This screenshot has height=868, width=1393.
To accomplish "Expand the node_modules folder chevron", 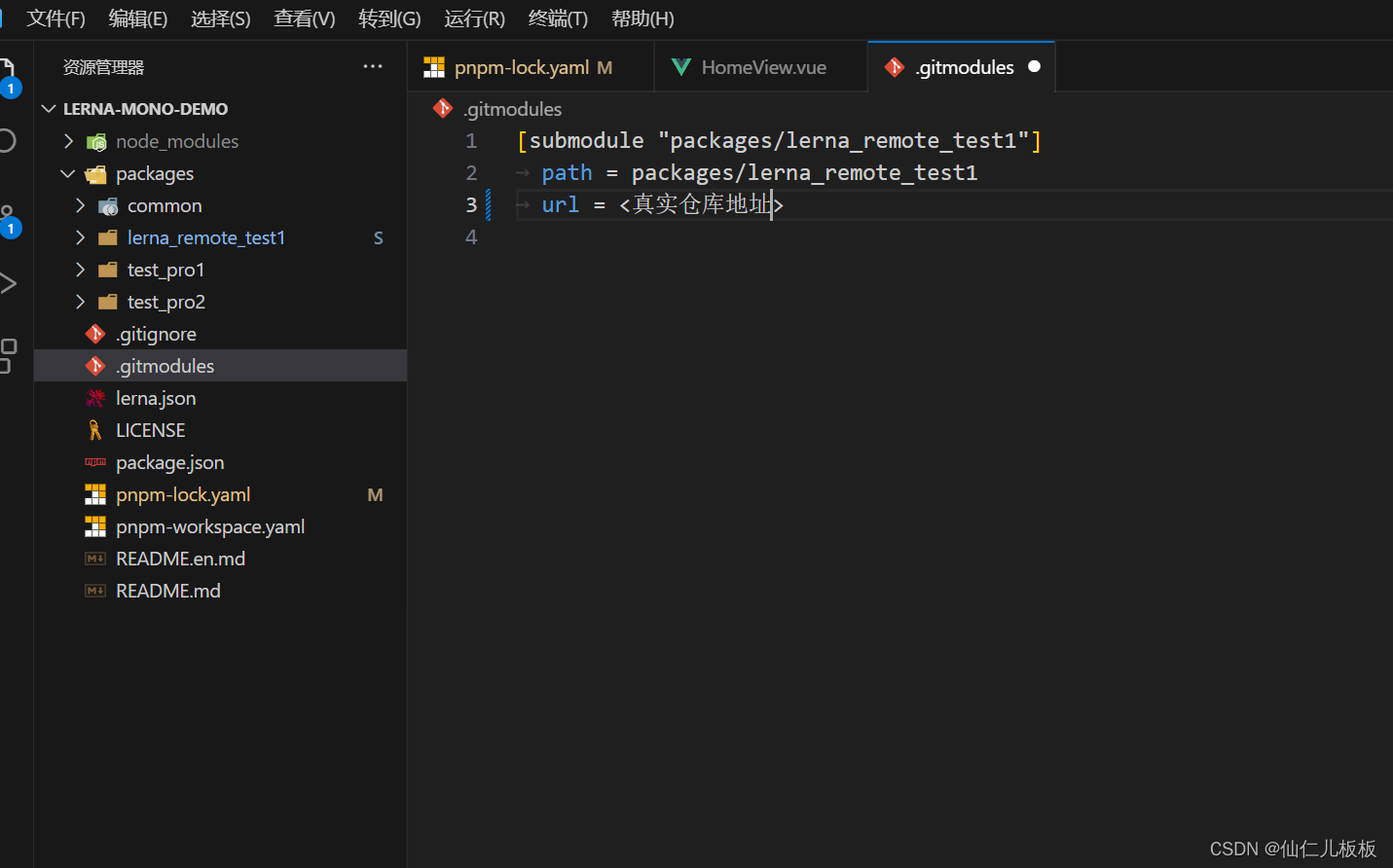I will pos(68,141).
